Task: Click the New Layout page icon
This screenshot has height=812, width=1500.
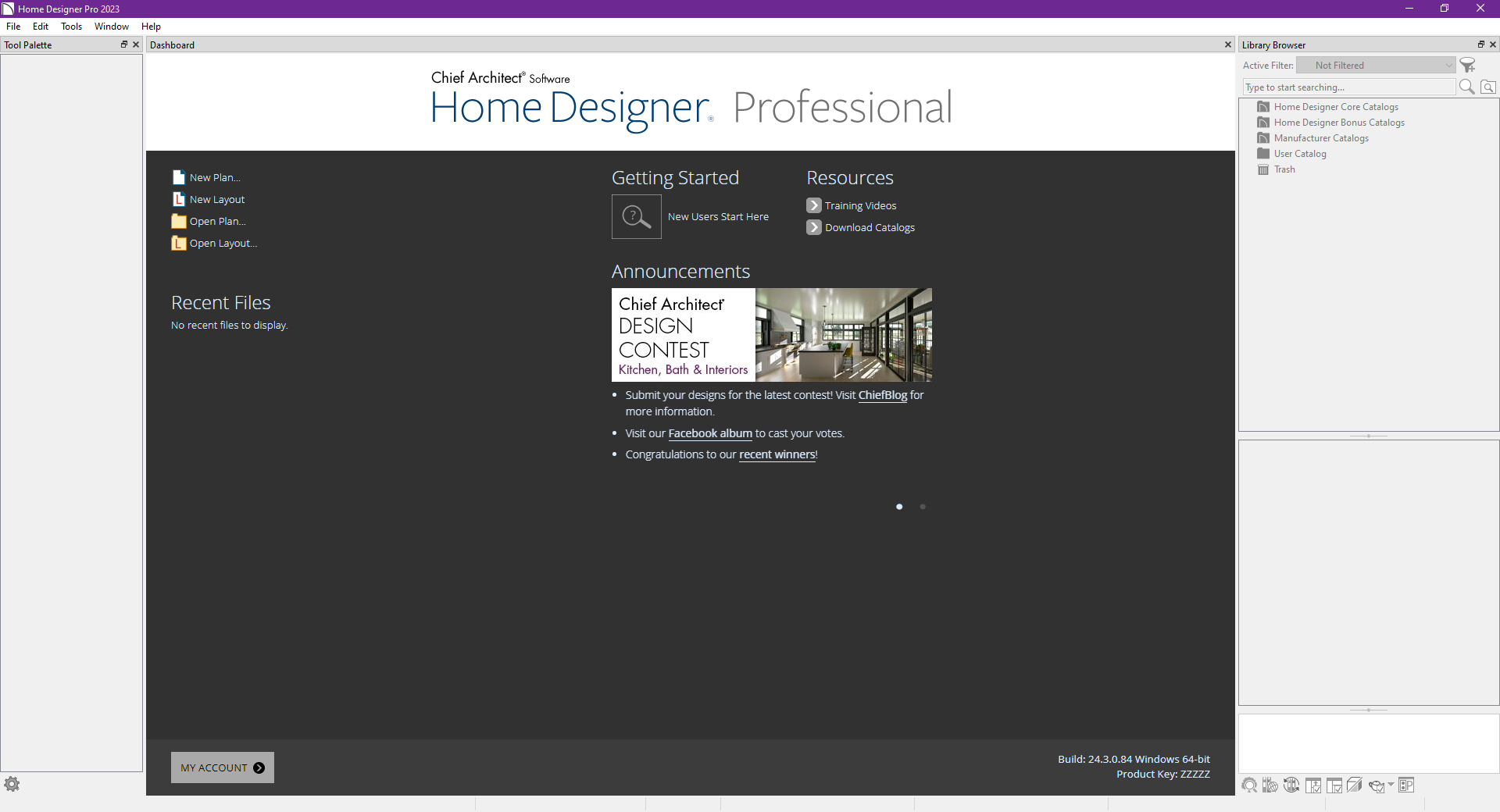Action: tap(179, 199)
